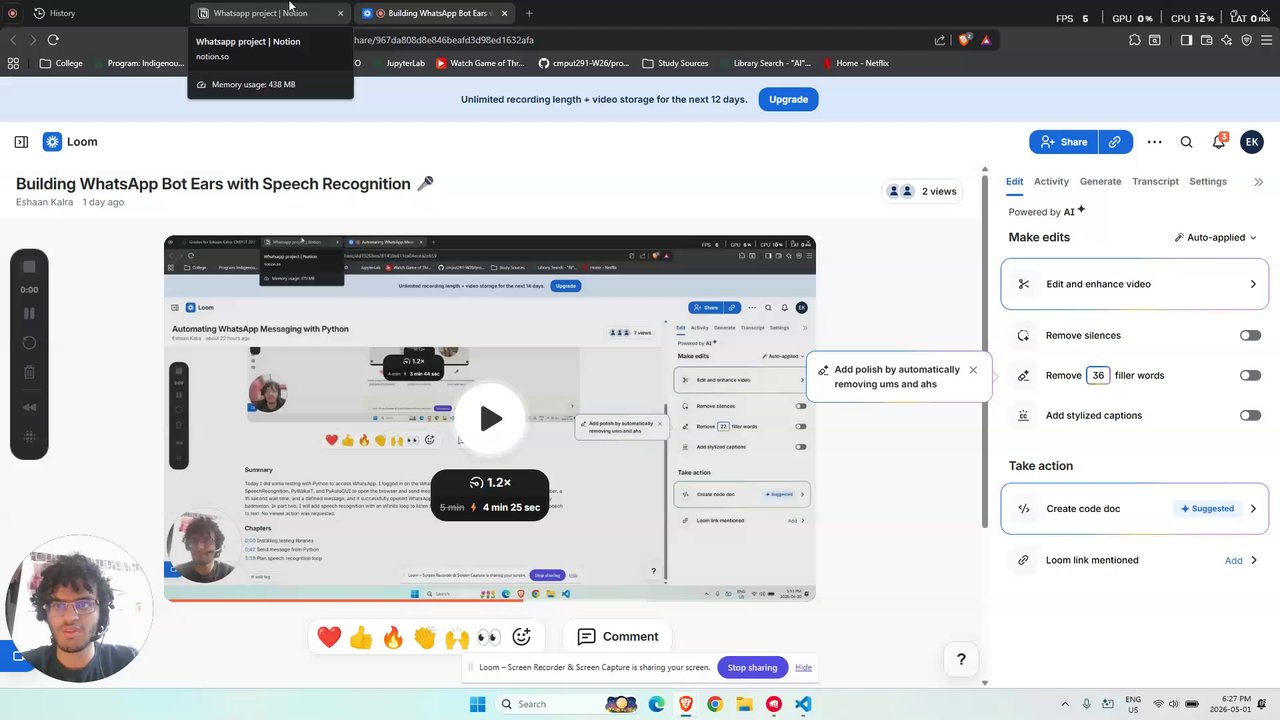Play the video with the center play button
1280x720 pixels.
tap(490, 419)
